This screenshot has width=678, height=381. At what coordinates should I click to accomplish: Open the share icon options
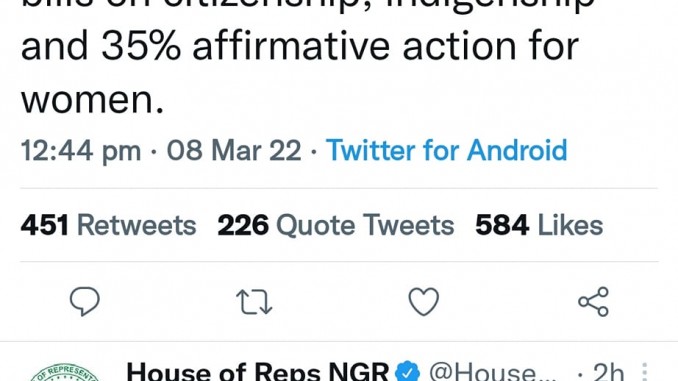[593, 301]
